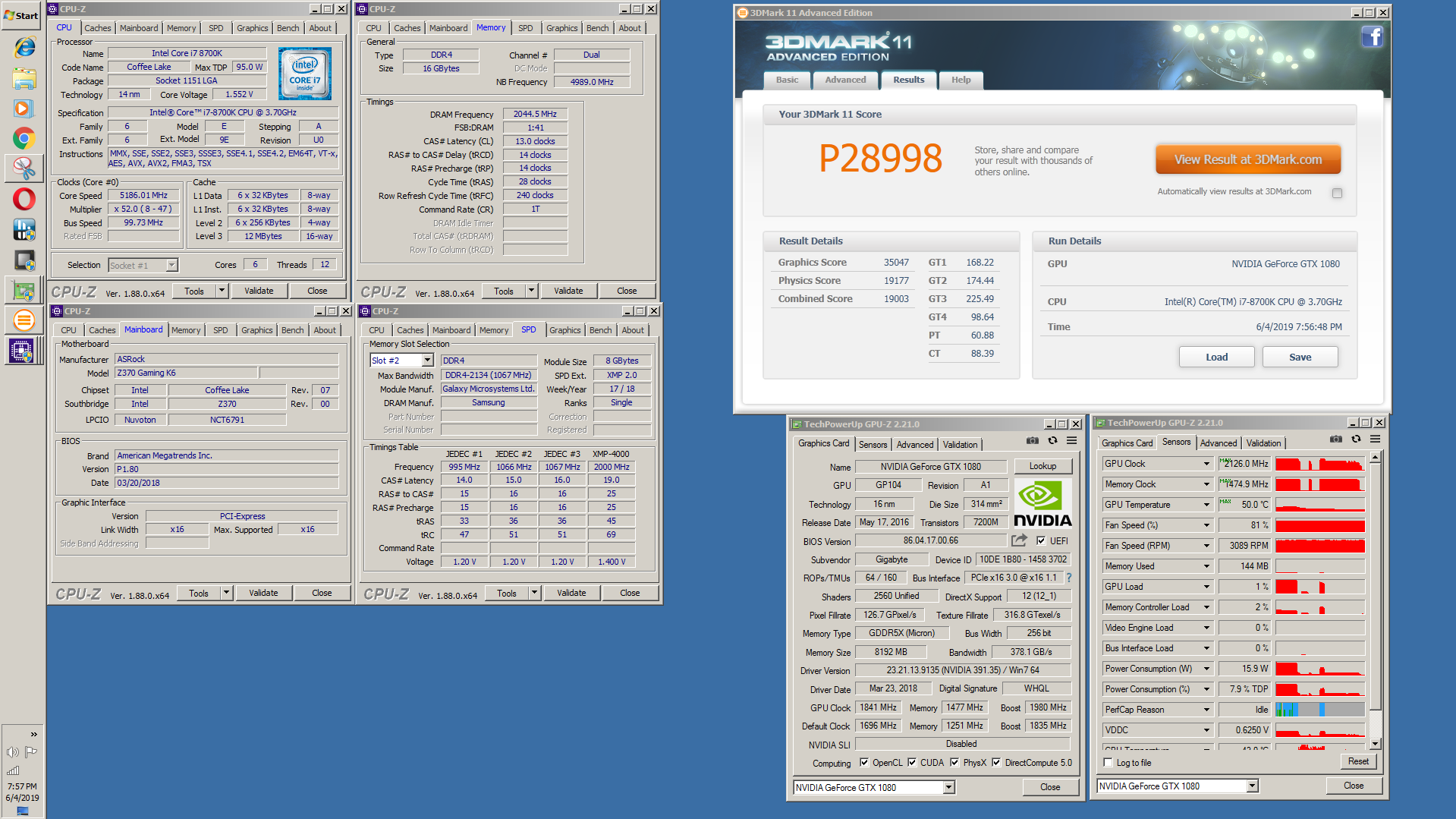Open Tools dropdown arrow in CPU-Z Memory window

point(532,291)
